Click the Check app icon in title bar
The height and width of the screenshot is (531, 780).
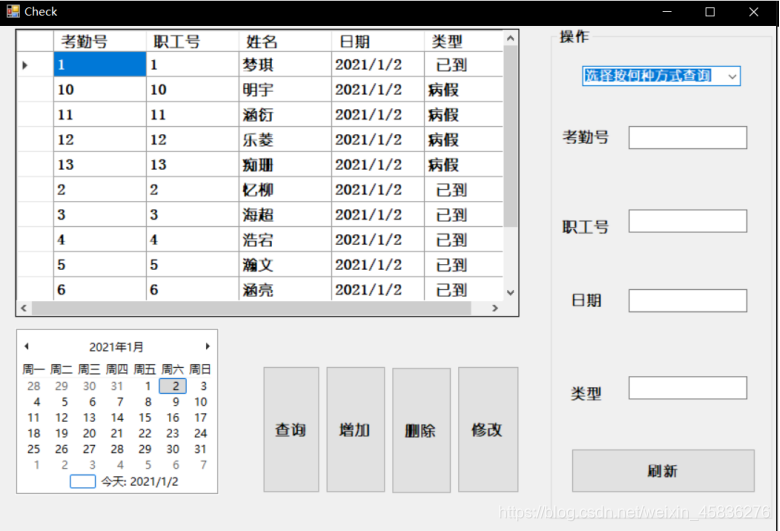click(13, 11)
